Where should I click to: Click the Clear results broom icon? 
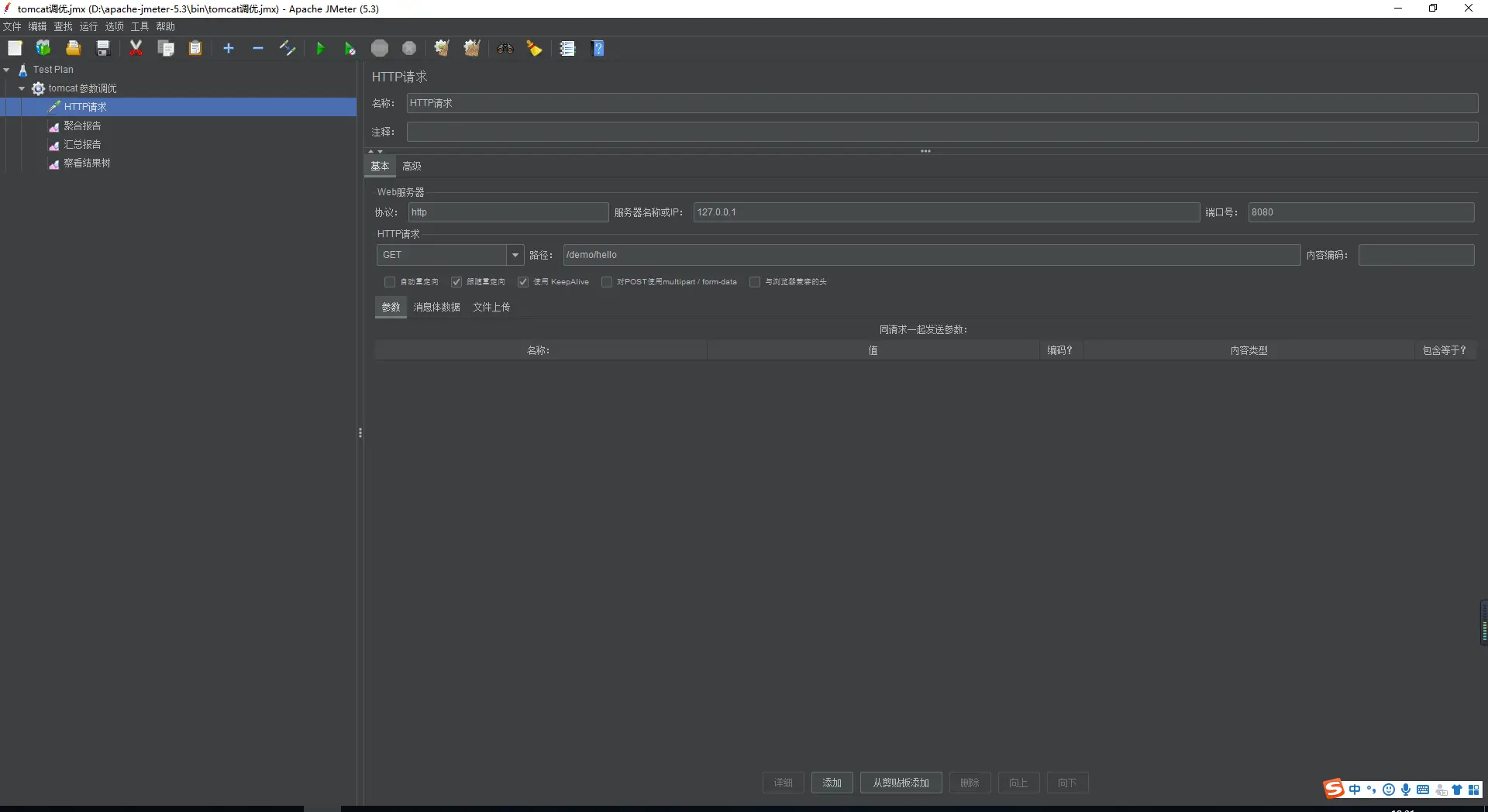pyautogui.click(x=442, y=48)
